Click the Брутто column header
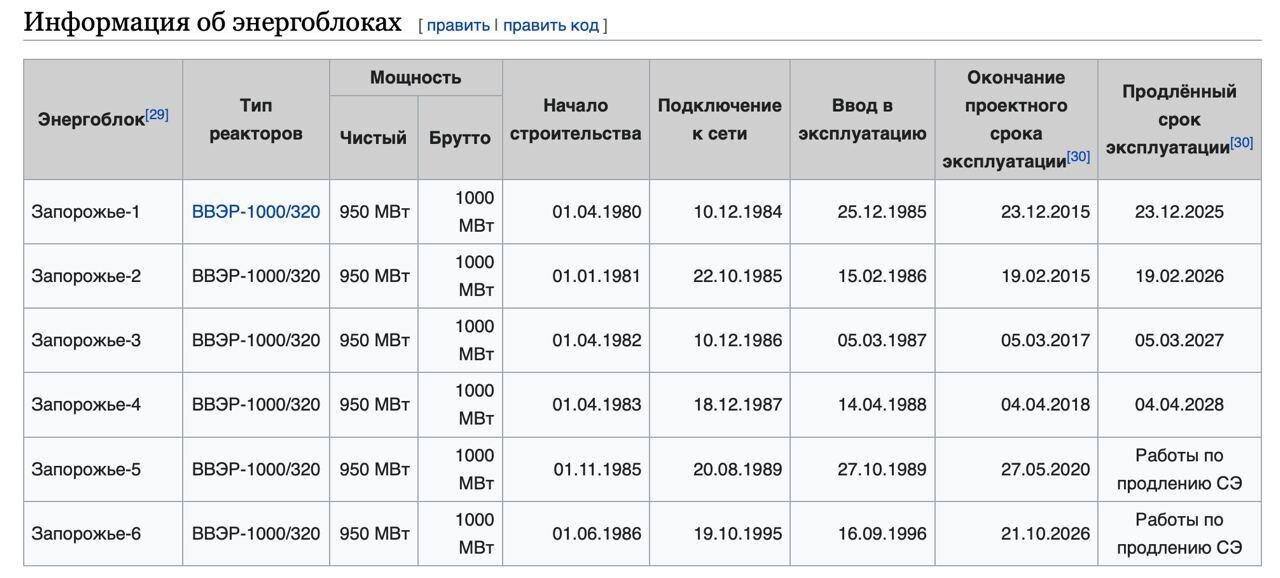This screenshot has height=578, width=1280. 460,138
